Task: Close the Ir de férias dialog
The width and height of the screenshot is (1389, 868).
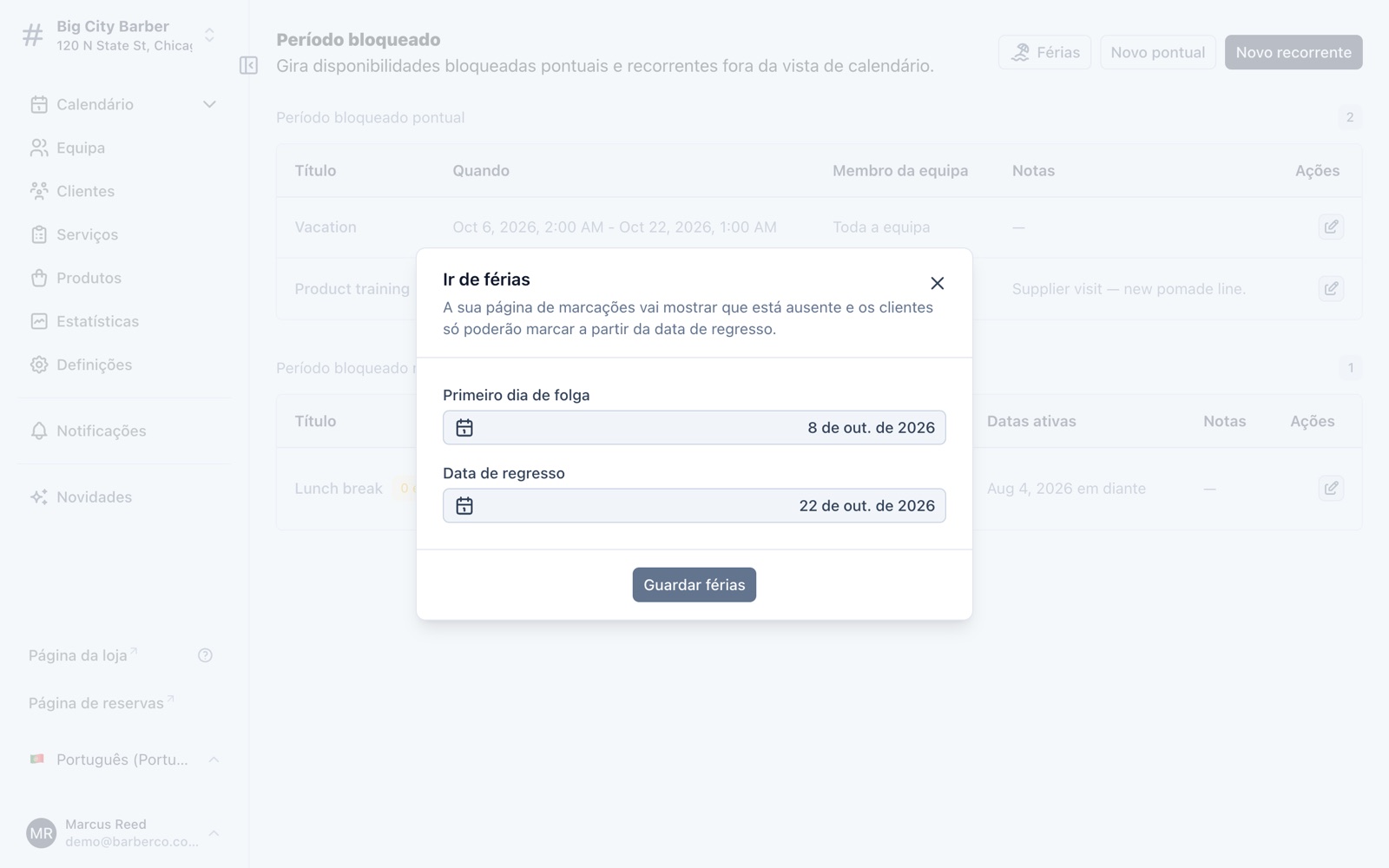Action: [x=937, y=283]
